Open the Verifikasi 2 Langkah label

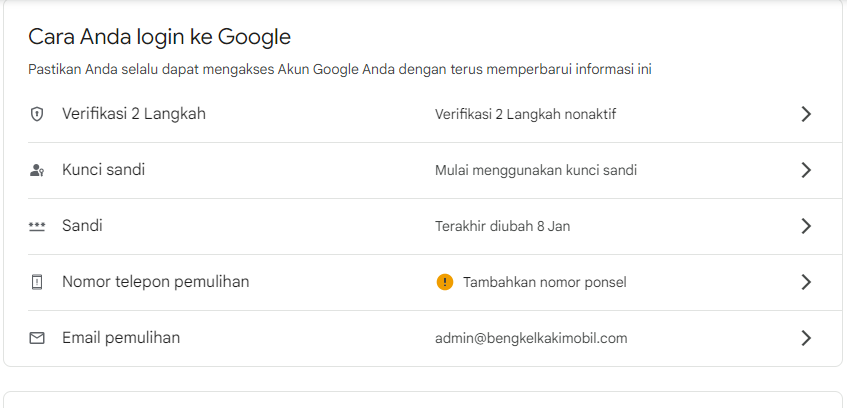133,114
